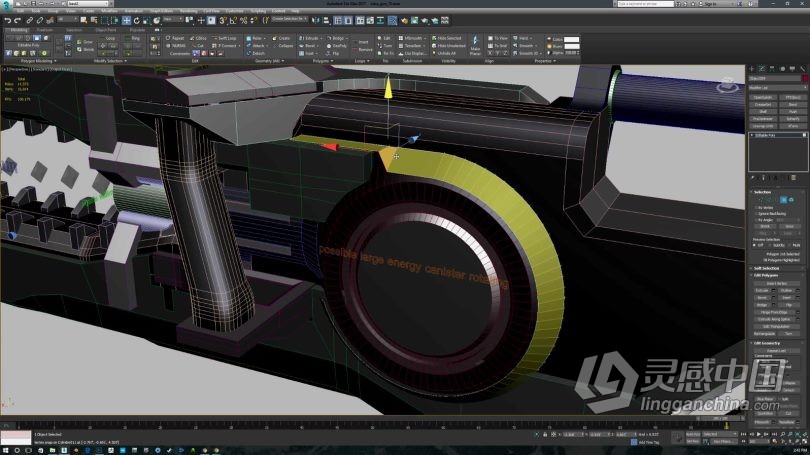Click Make Planar in ribbon Align panel

click(475, 45)
